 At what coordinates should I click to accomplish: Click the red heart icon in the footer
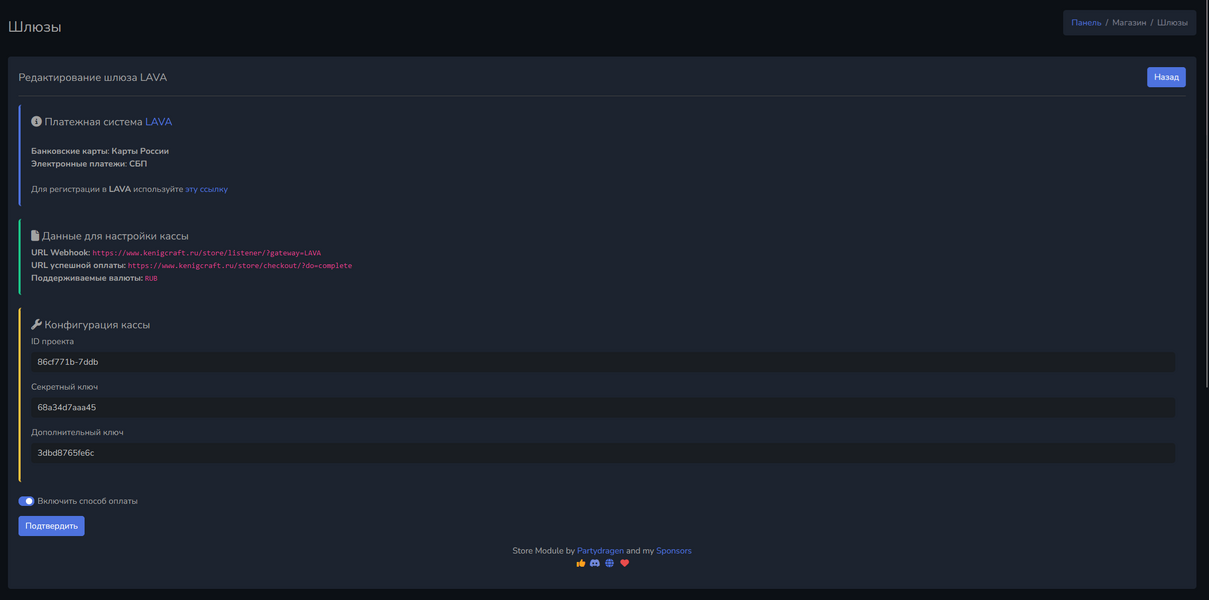point(624,563)
